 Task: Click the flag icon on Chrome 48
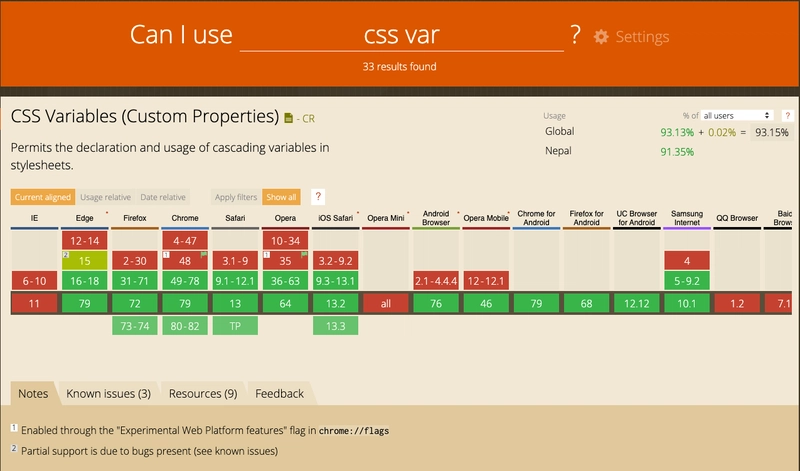pos(204,254)
